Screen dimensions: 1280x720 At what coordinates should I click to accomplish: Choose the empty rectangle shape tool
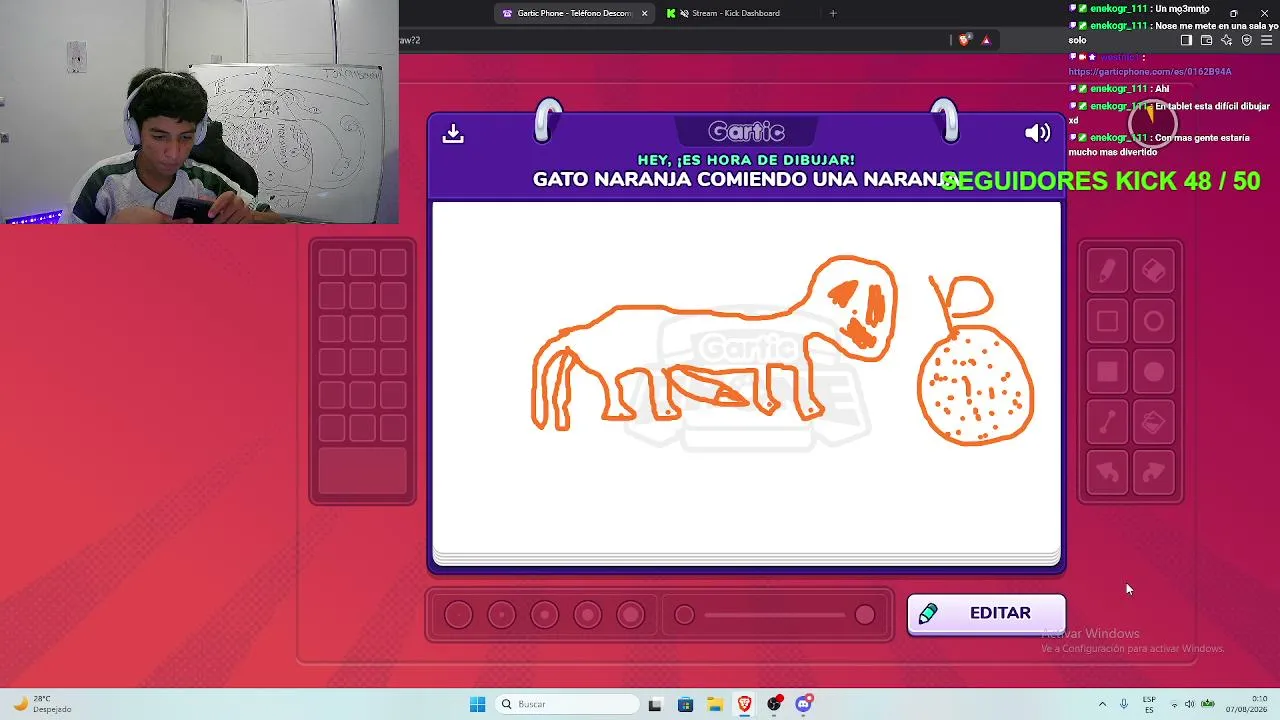(1107, 321)
